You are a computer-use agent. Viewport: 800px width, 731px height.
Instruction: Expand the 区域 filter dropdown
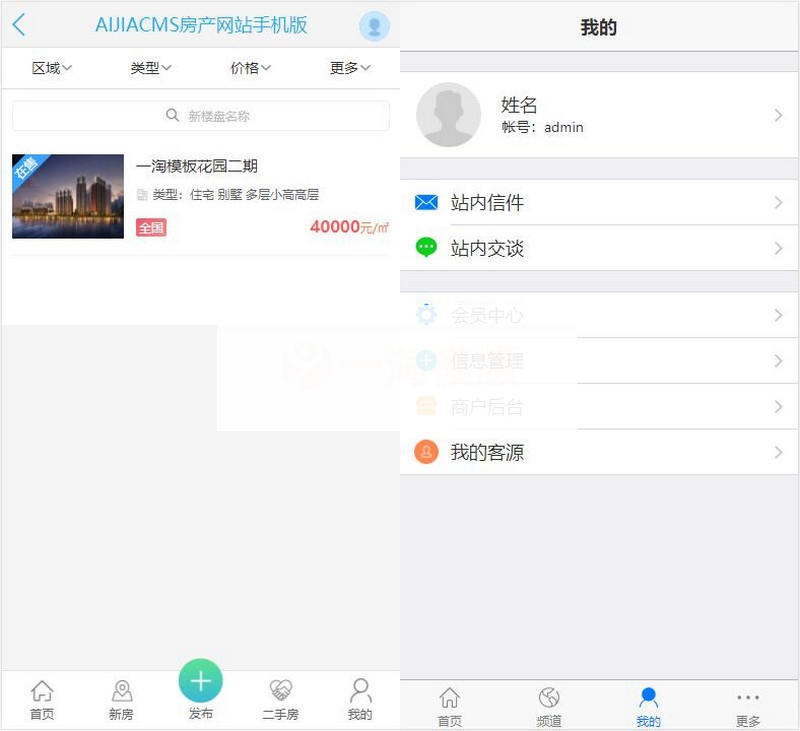coord(50,69)
